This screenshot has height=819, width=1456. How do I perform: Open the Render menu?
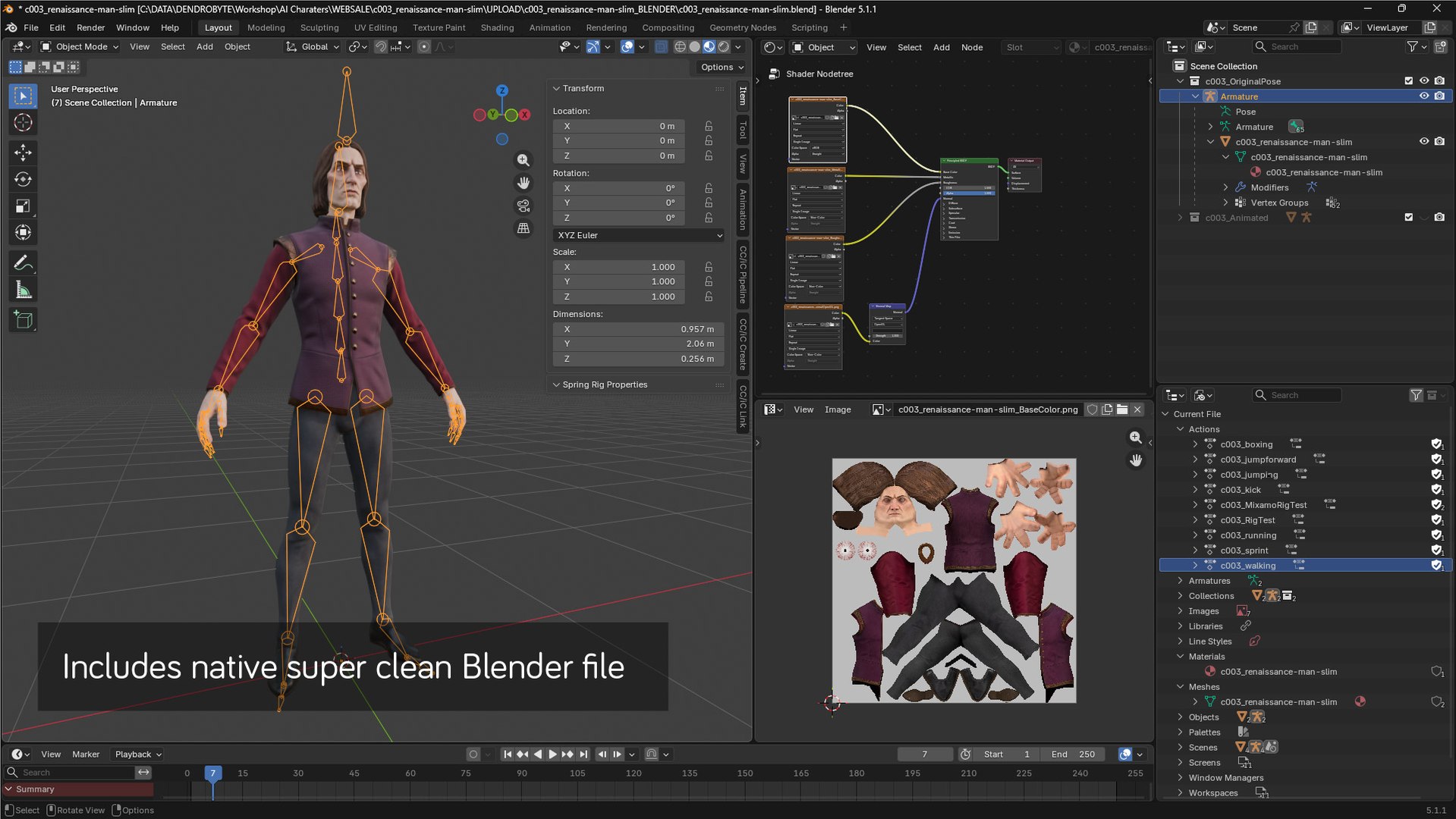click(x=91, y=27)
